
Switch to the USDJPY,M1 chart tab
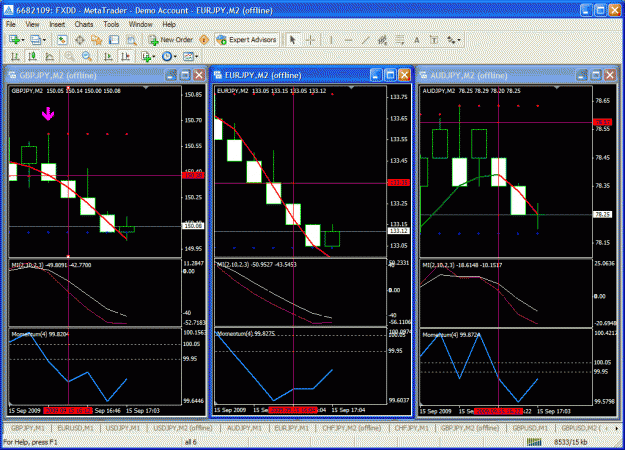tap(123, 428)
